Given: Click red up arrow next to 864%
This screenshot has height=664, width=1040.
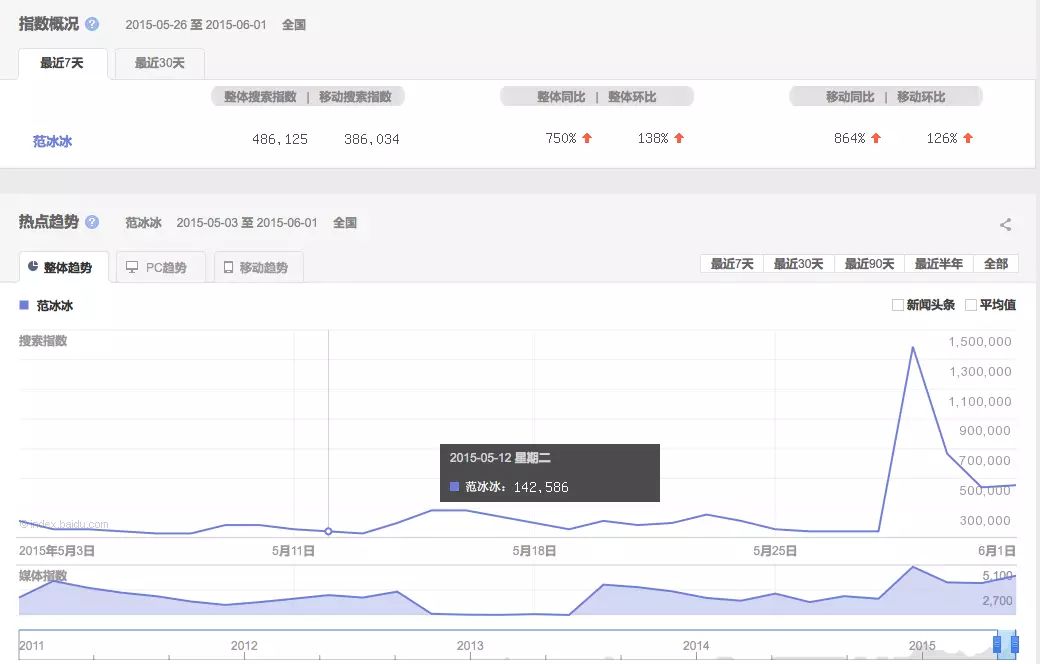Looking at the screenshot, I should pos(876,138).
